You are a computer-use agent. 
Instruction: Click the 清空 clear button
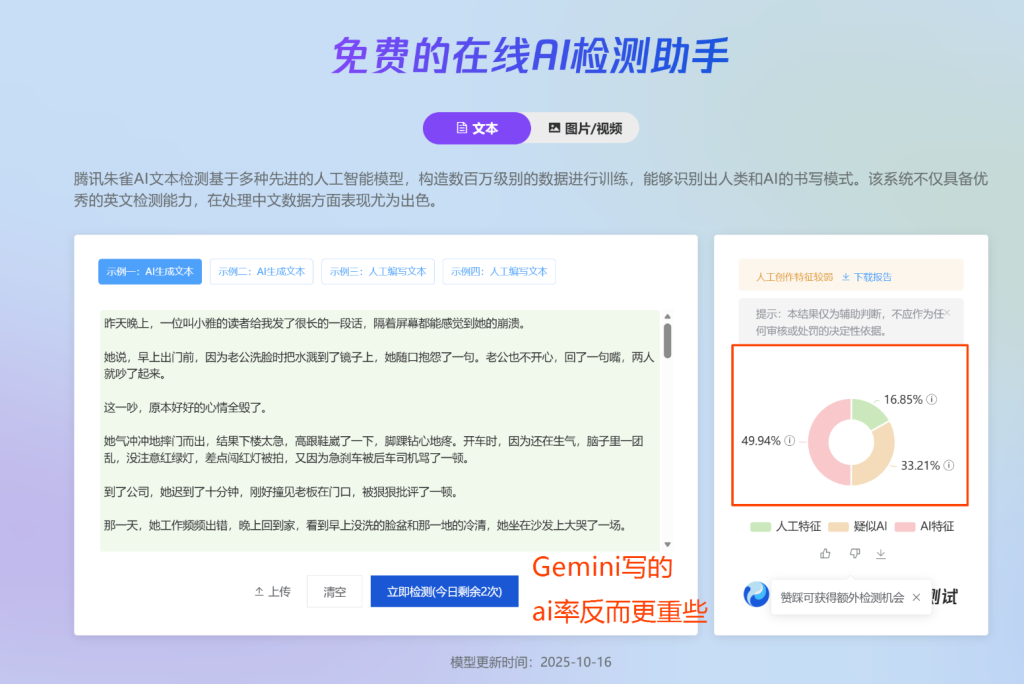point(335,591)
